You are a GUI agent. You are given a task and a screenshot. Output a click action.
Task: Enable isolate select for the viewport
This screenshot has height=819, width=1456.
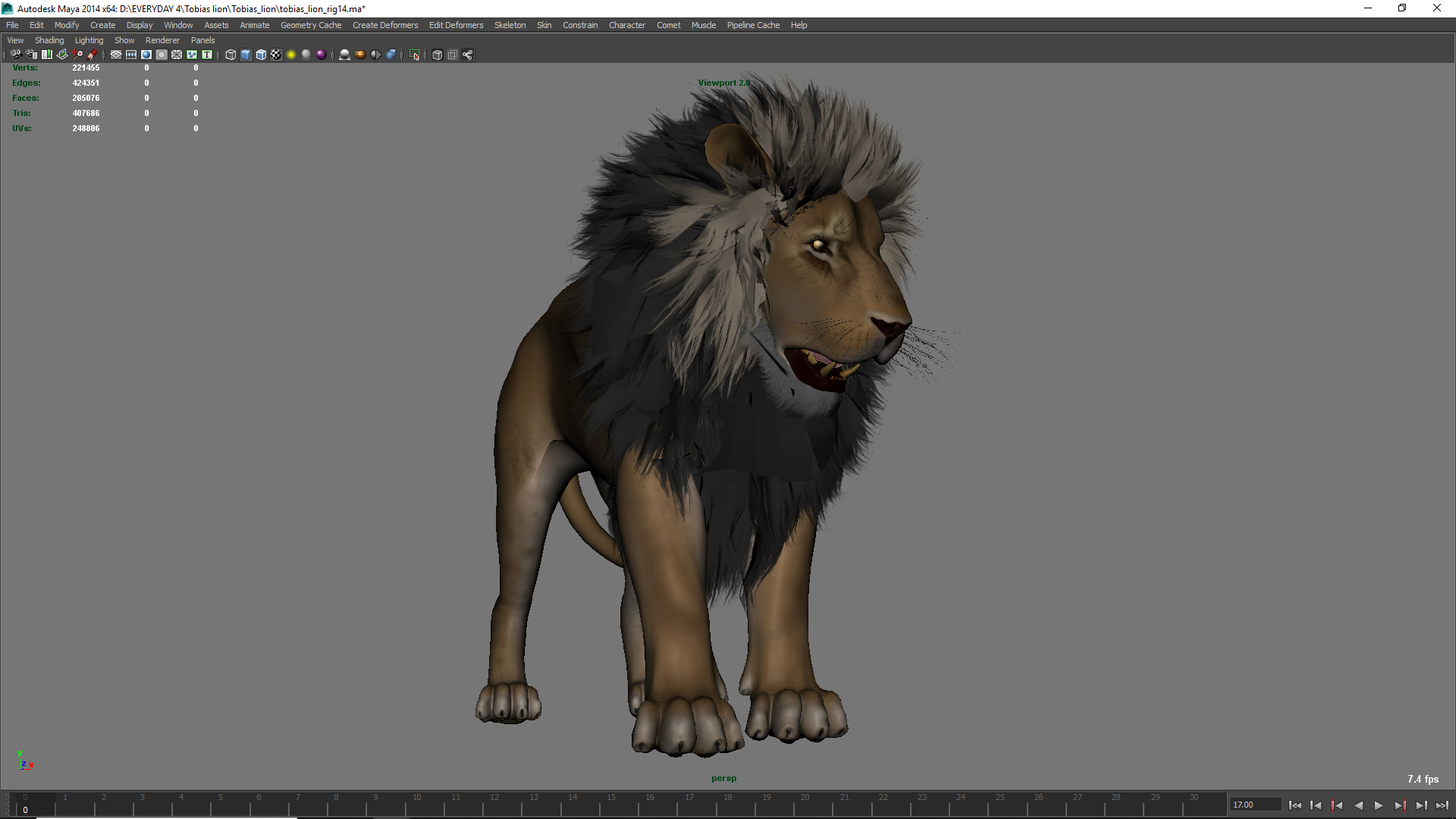point(414,55)
